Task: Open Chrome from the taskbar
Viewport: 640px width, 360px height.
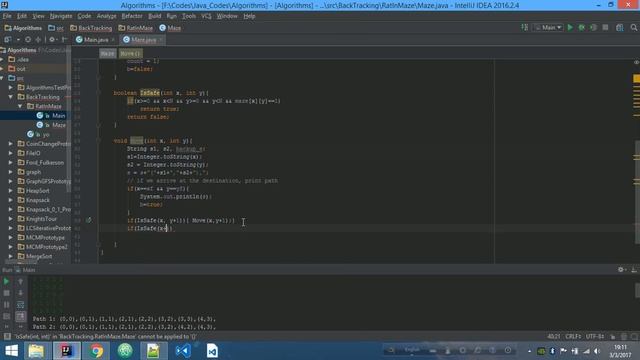Action: [96, 351]
